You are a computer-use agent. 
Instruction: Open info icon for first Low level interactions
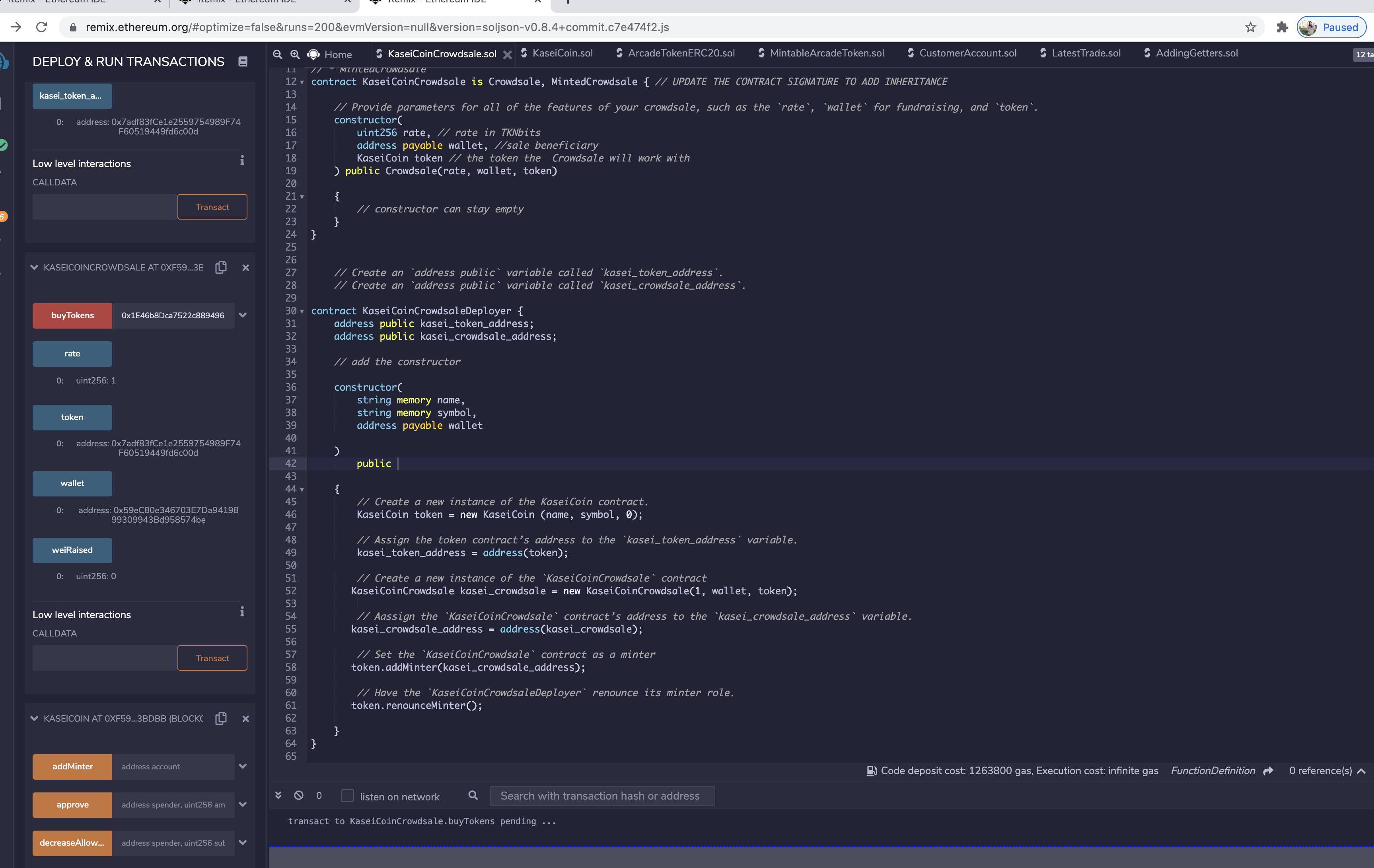242,160
